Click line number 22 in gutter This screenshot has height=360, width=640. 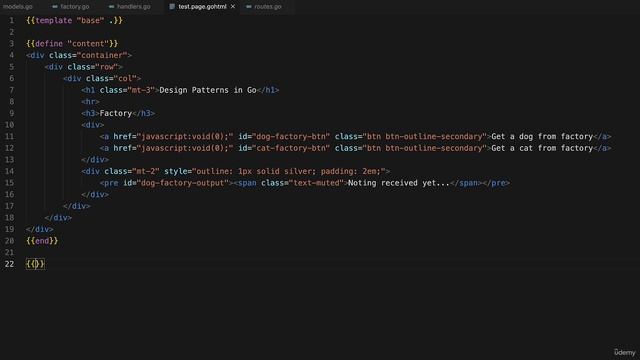pos(9,264)
